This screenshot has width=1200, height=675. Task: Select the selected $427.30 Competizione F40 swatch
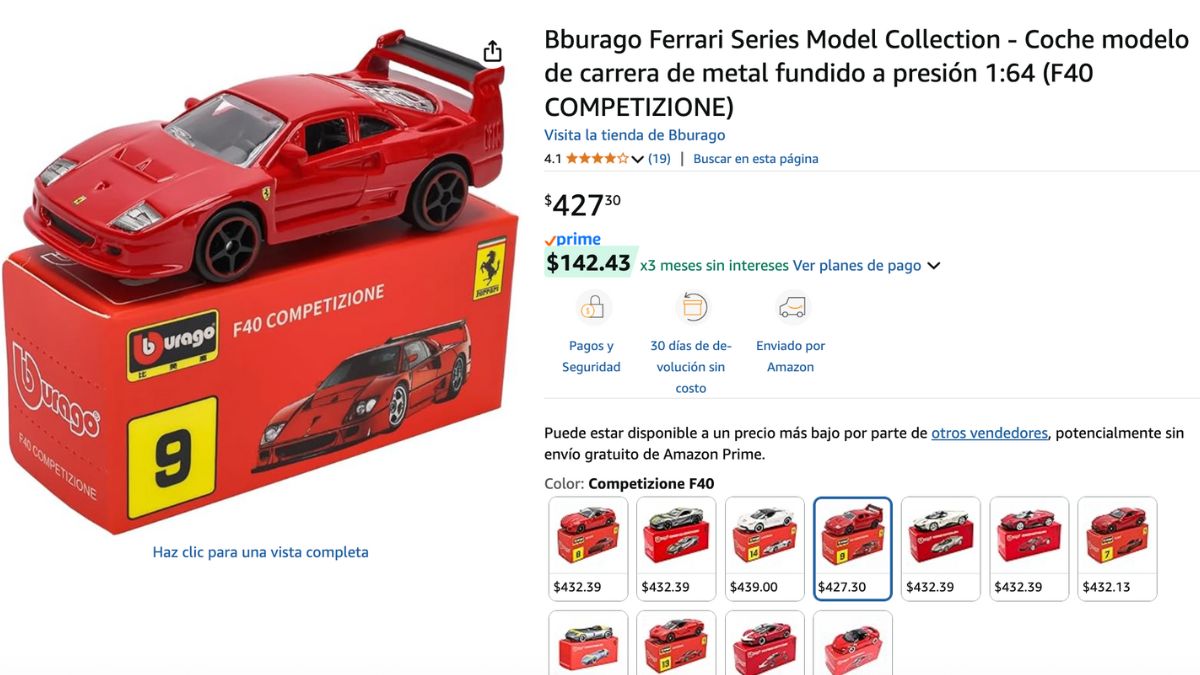[x=853, y=549]
